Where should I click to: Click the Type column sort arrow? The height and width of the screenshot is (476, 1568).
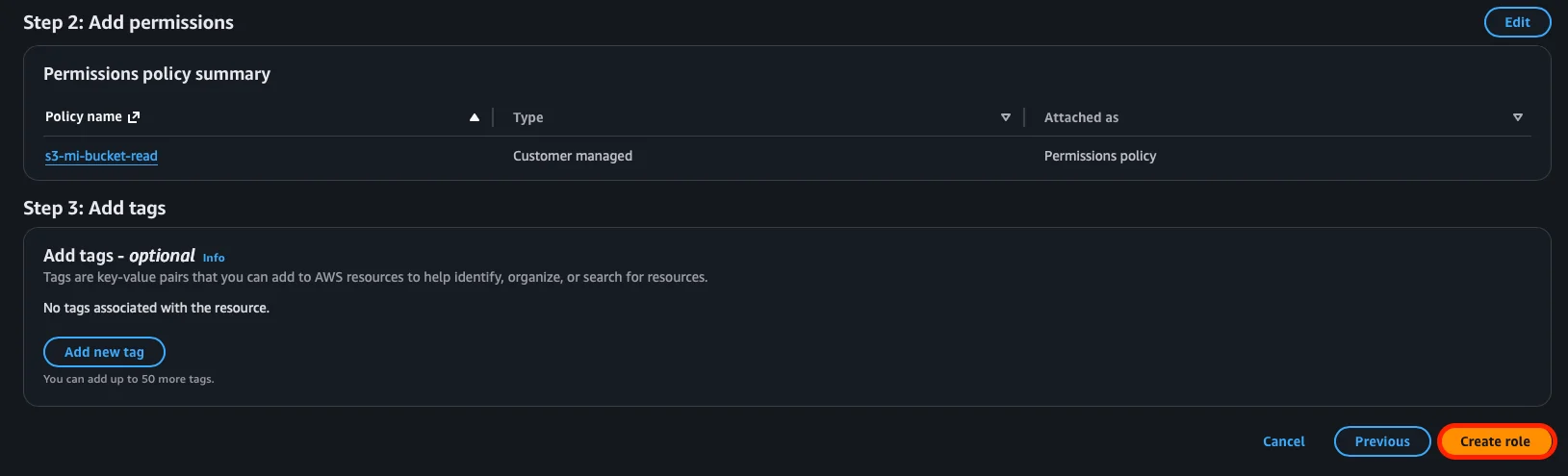pyautogui.click(x=1005, y=117)
